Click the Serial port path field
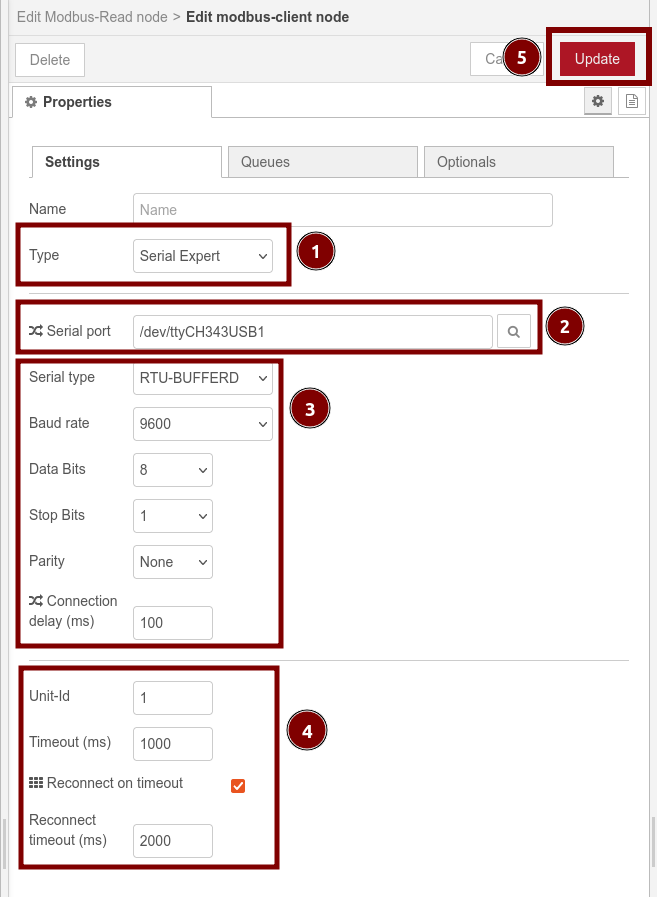Screen dimensions: 657x897 click(312, 332)
